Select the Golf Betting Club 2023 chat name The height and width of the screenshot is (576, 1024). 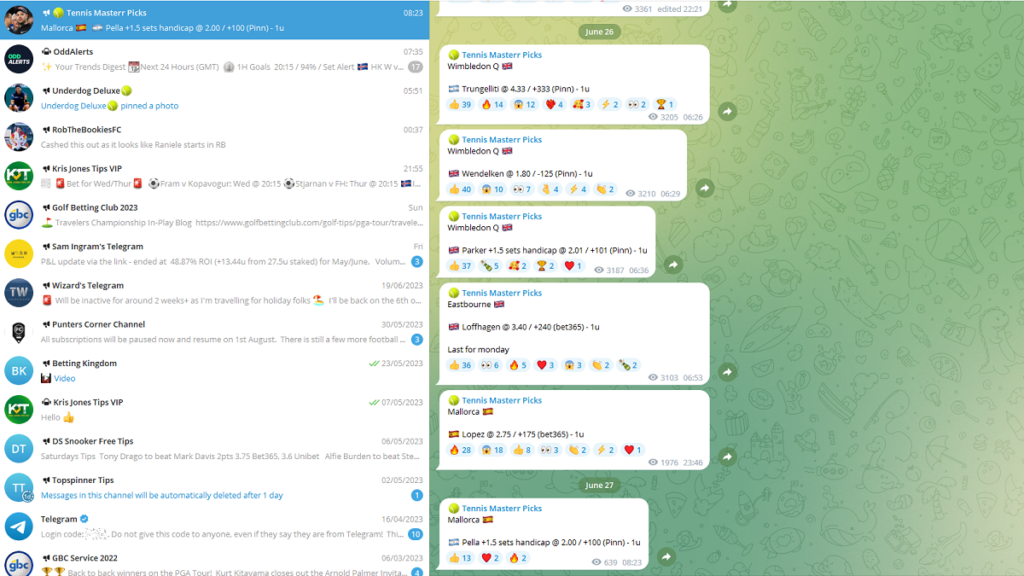tap(95, 208)
